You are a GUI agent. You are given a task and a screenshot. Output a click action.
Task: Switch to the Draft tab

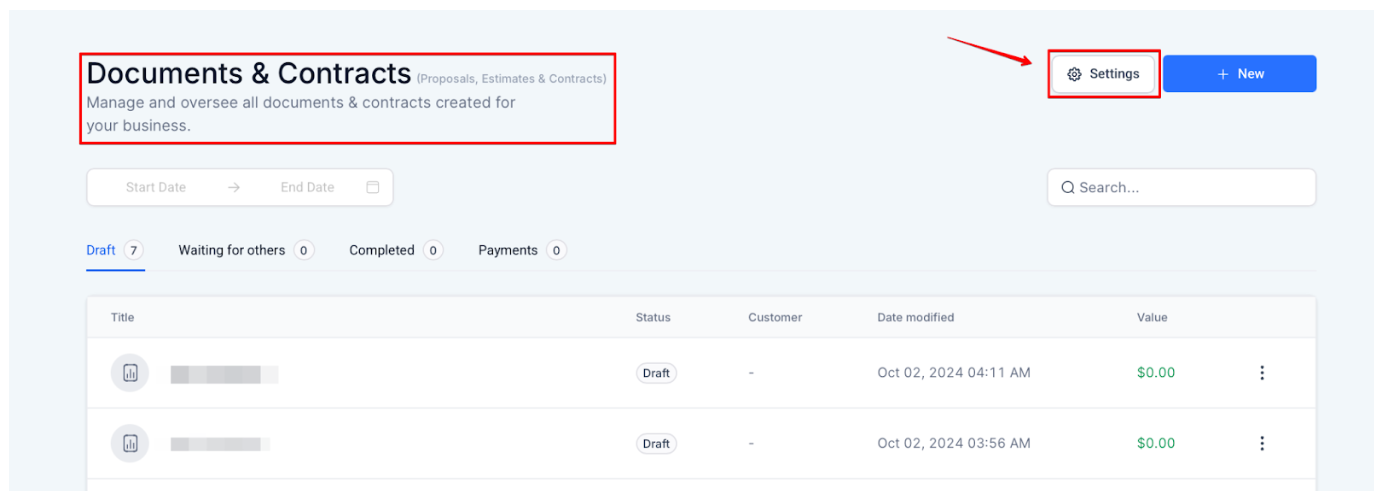coord(101,250)
